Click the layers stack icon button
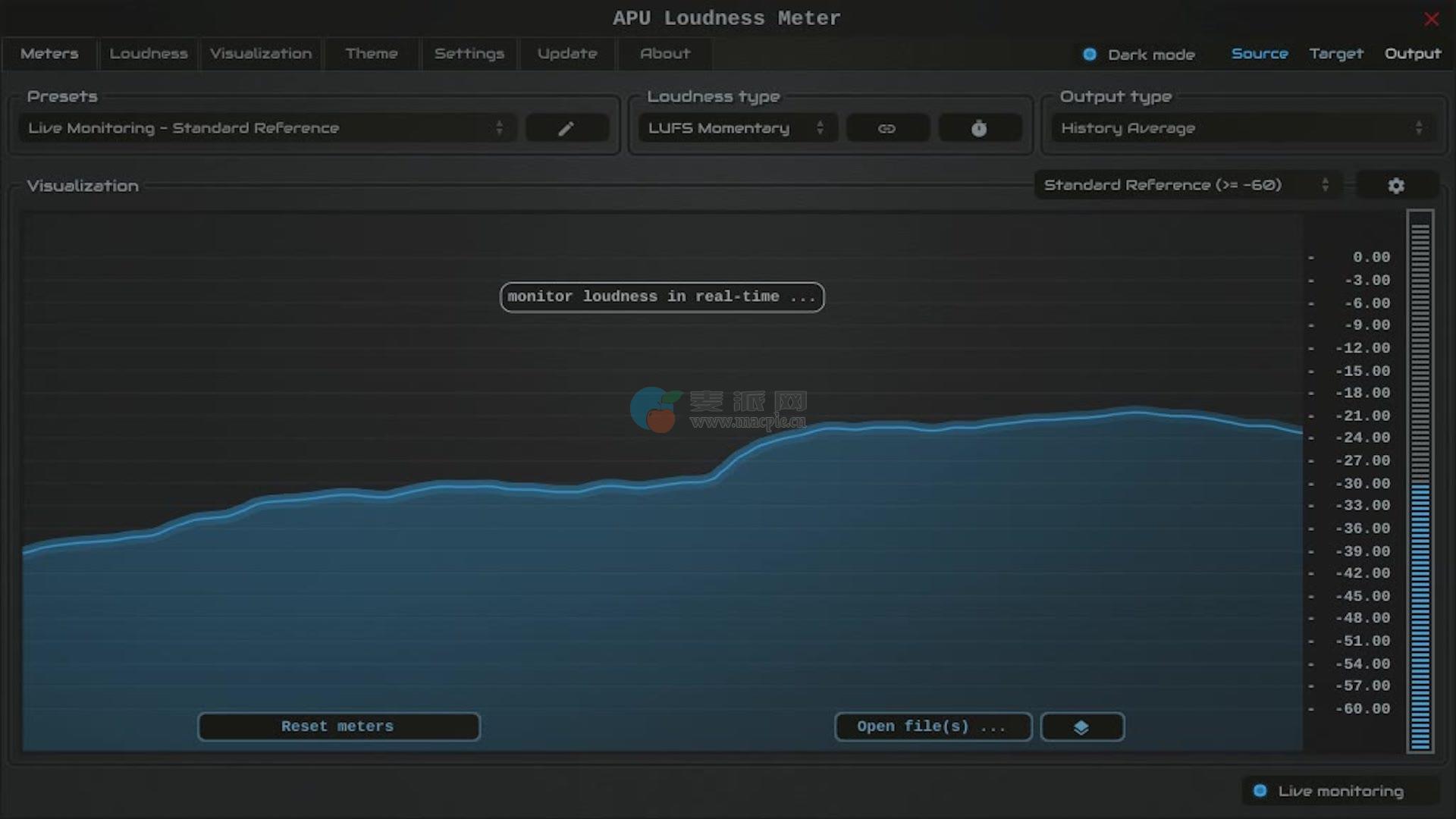This screenshot has height=819, width=1456. [1082, 726]
